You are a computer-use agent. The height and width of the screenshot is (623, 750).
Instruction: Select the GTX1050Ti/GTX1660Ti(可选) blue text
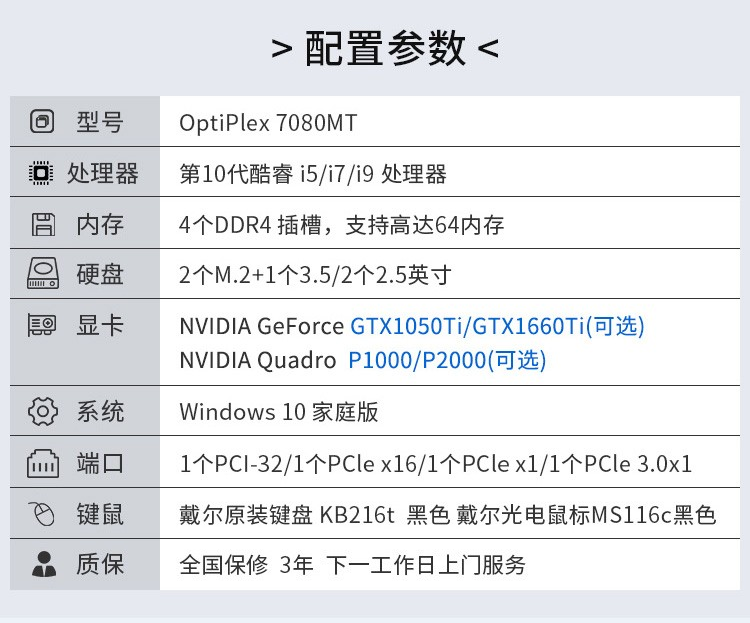pos(497,326)
